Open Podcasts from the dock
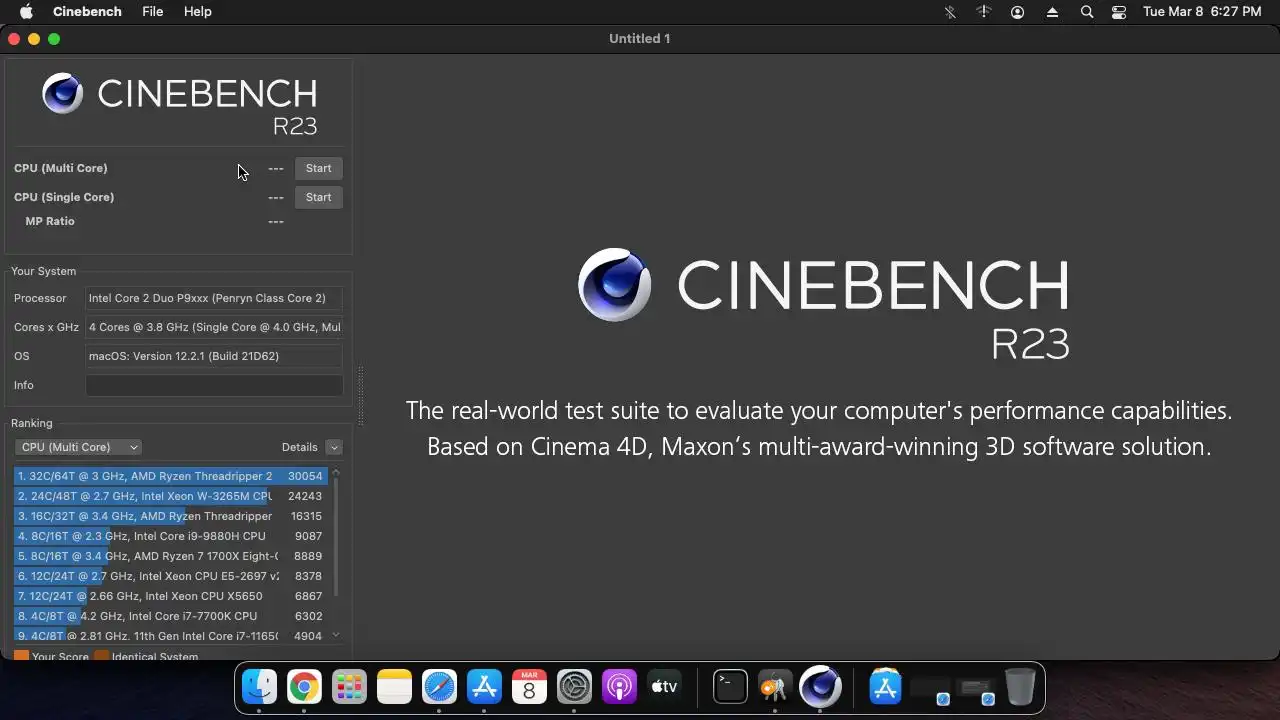This screenshot has width=1280, height=720. point(619,687)
